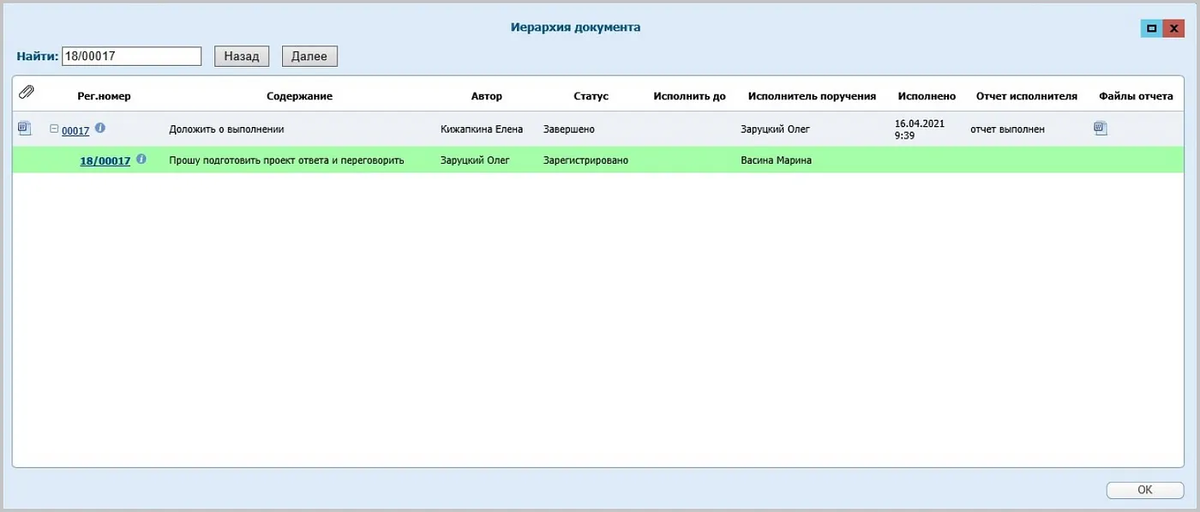The height and width of the screenshot is (512, 1200).
Task: Collapse the 00017 tree node
Action: coord(54,129)
